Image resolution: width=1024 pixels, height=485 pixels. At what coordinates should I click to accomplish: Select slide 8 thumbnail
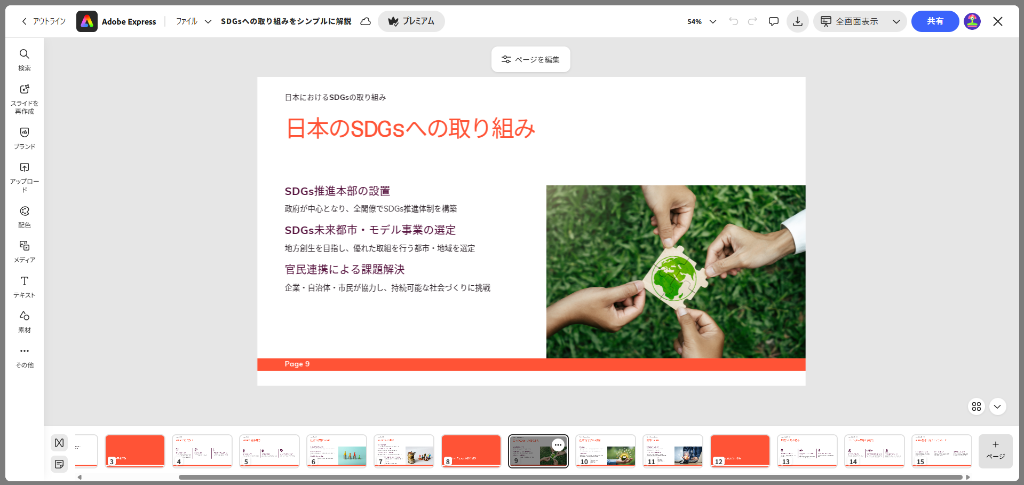(472, 451)
